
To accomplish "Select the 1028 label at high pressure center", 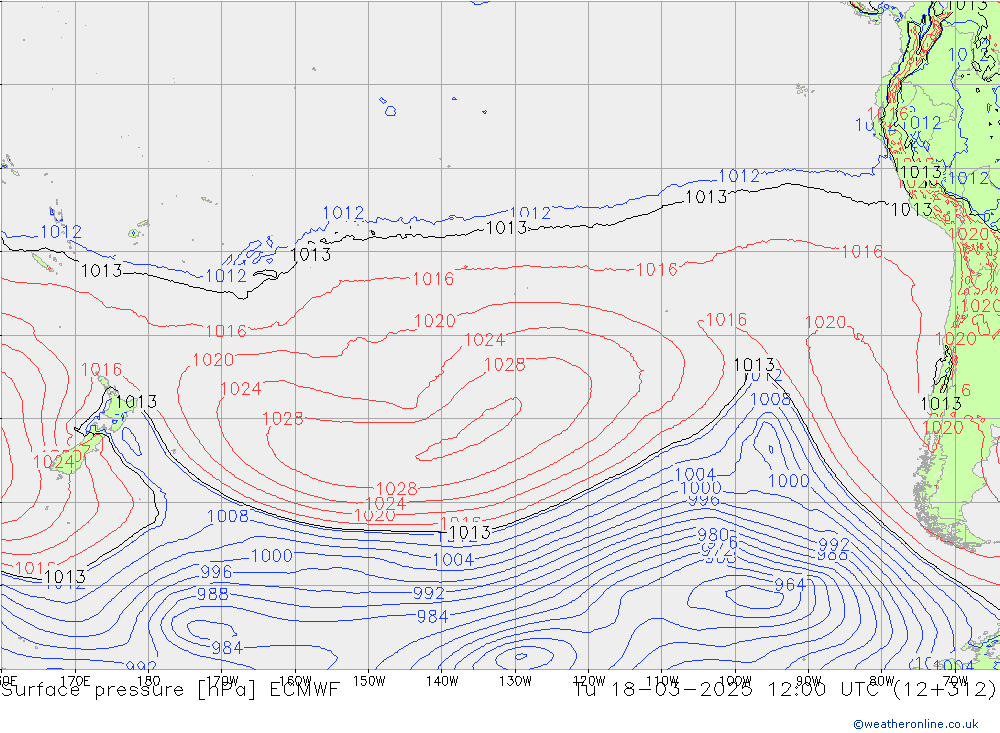I will pyautogui.click(x=504, y=365).
